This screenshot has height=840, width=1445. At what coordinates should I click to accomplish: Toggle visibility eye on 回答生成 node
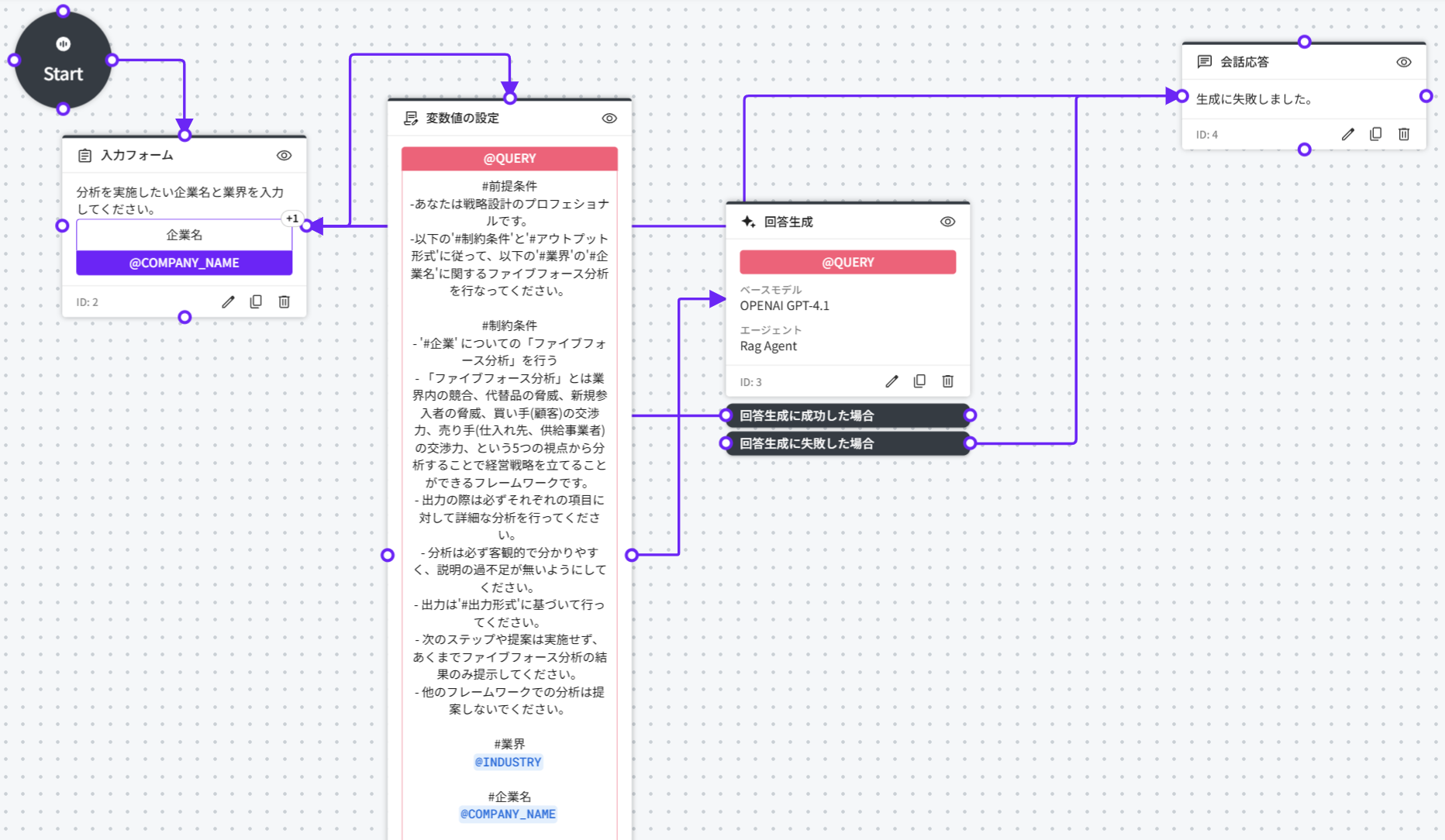947,222
